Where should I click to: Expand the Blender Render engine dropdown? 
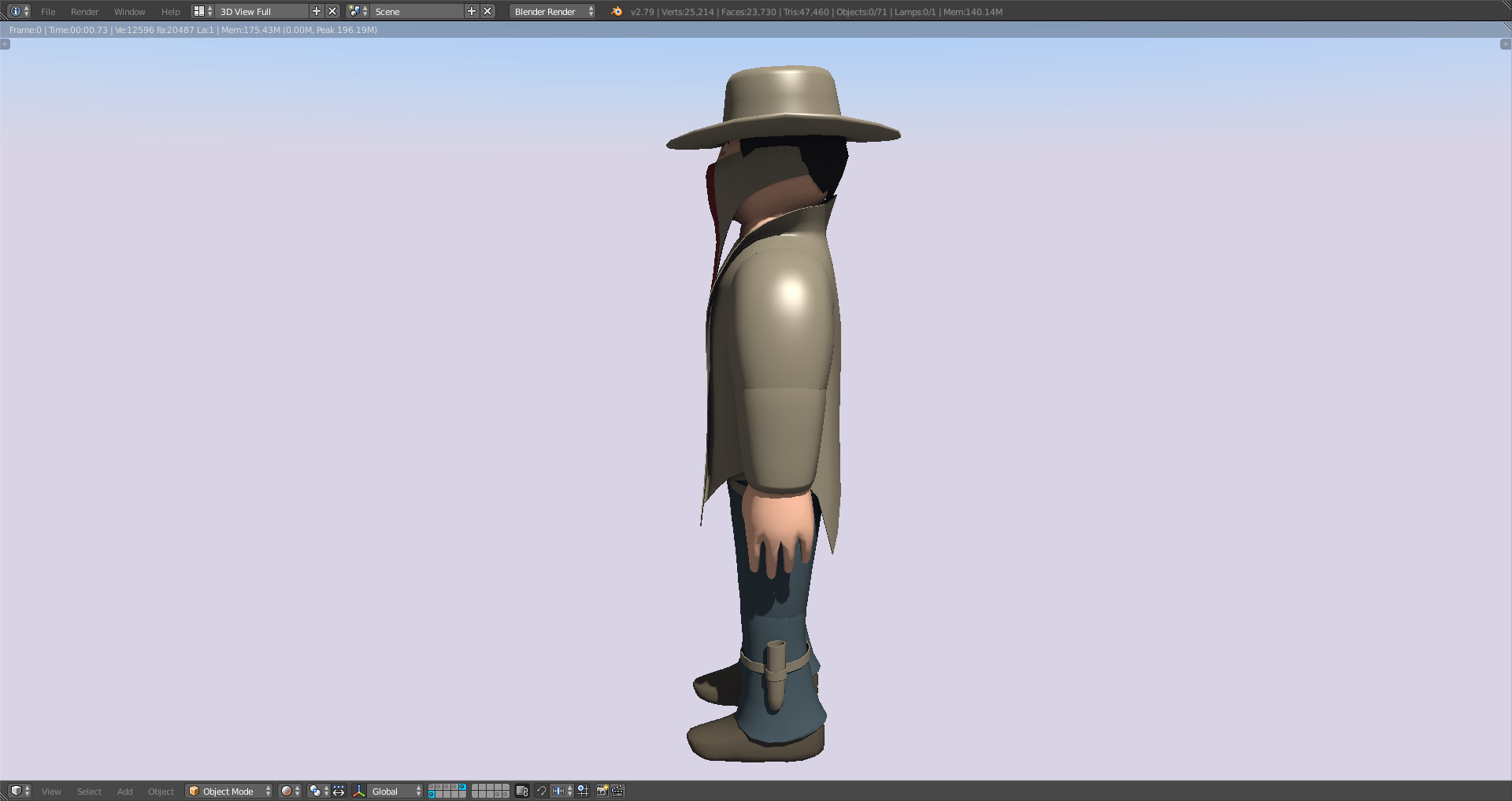click(553, 11)
